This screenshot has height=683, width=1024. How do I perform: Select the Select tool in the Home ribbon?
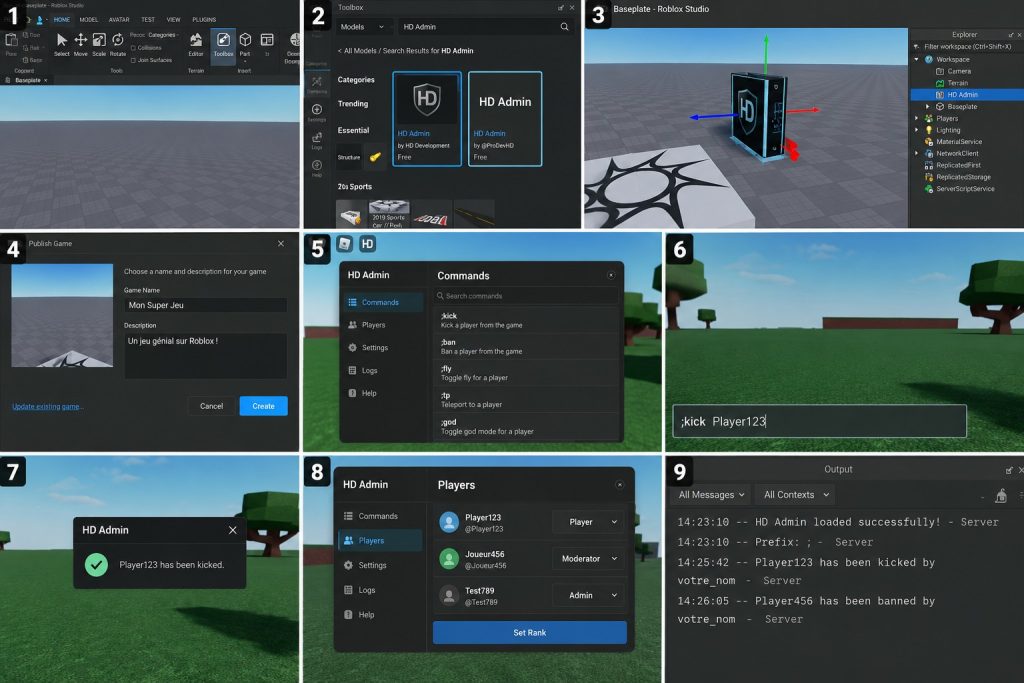tap(61, 44)
